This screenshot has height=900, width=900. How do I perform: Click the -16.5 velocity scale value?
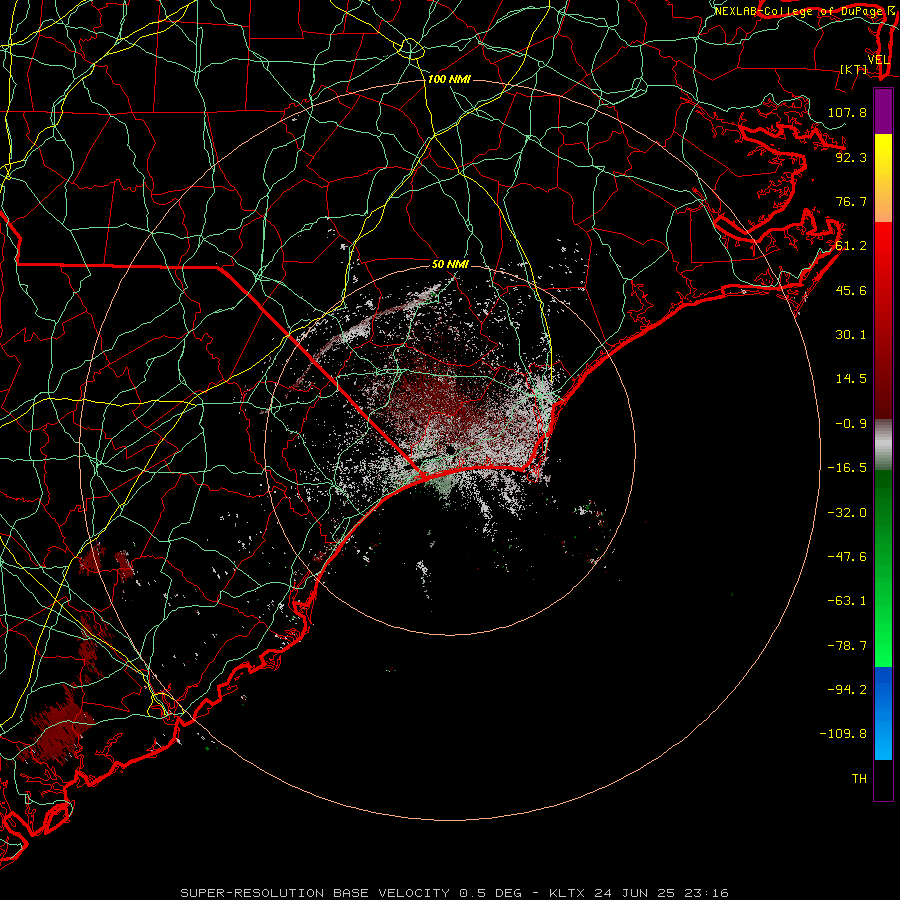pyautogui.click(x=847, y=468)
